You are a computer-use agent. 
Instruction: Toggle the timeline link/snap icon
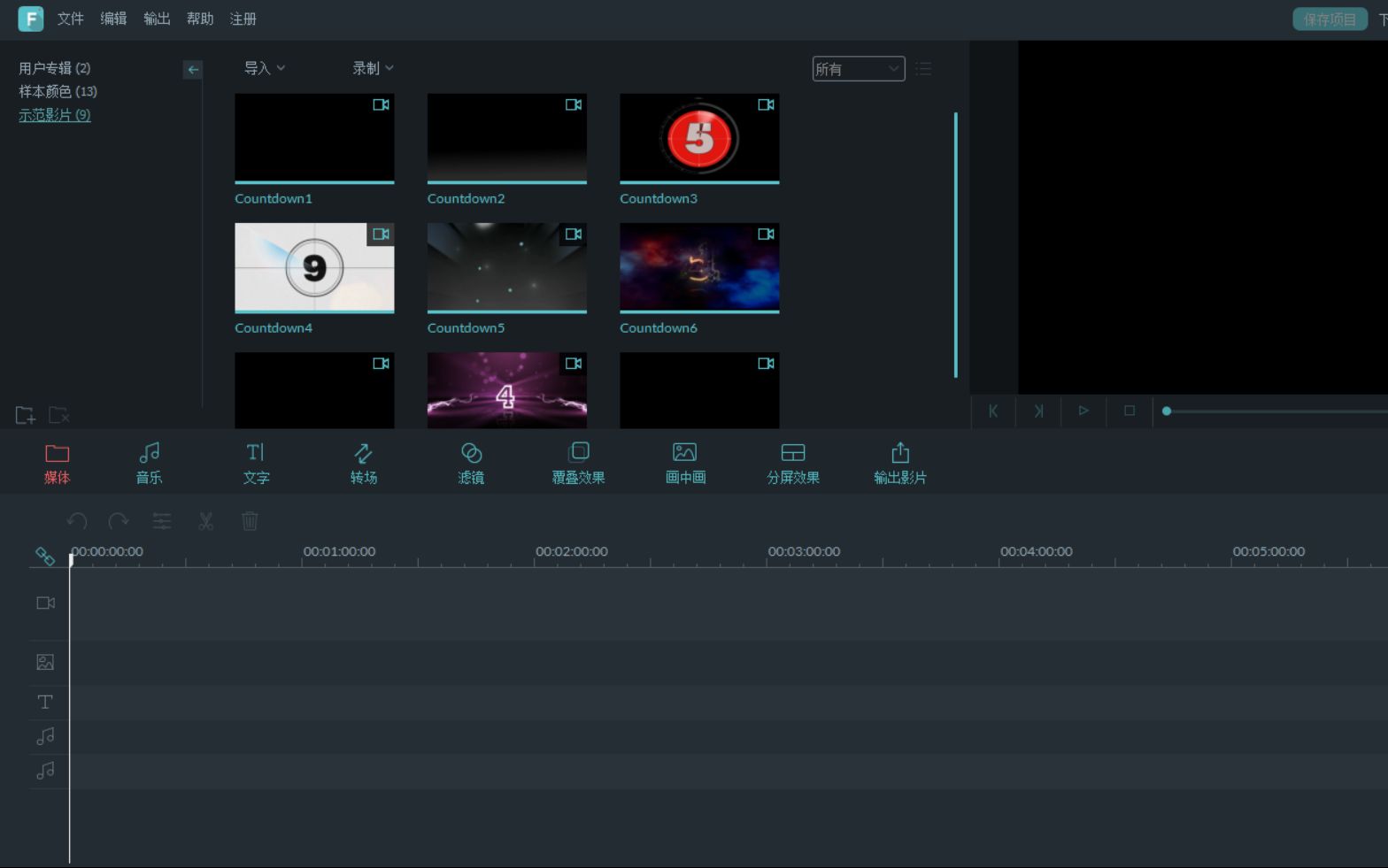click(45, 557)
